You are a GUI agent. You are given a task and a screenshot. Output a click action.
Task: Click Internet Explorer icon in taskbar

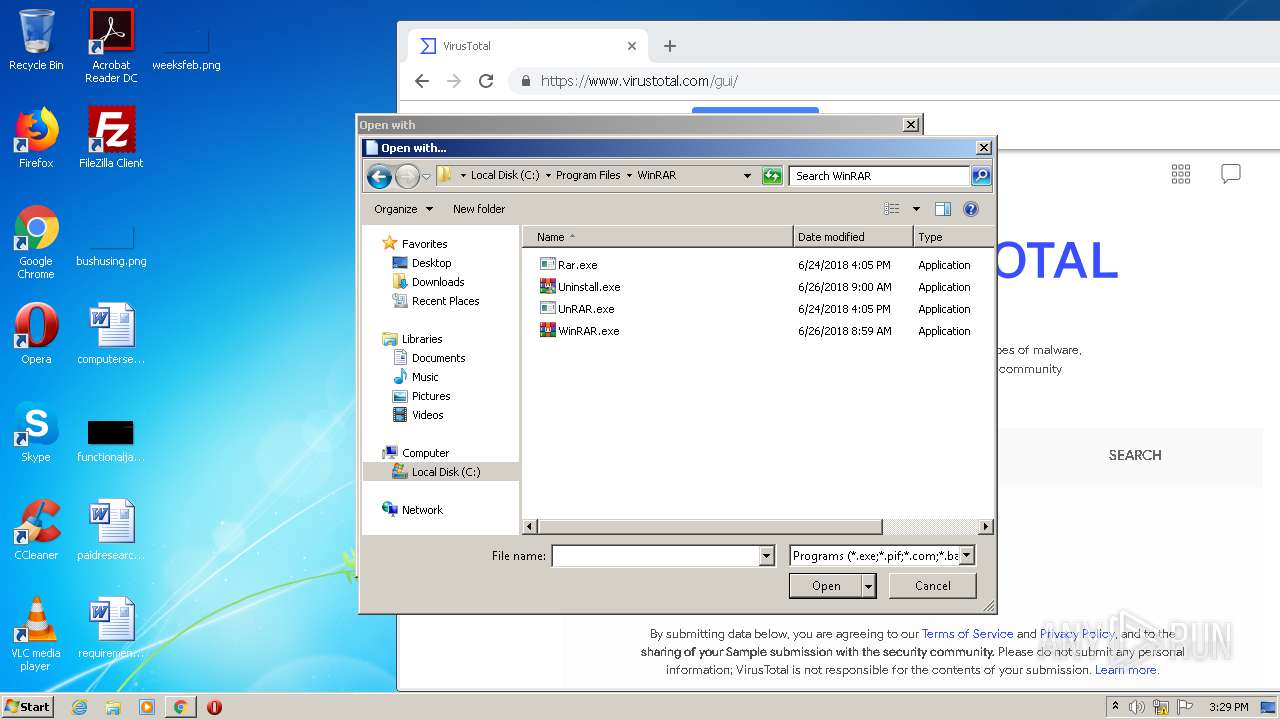point(79,707)
